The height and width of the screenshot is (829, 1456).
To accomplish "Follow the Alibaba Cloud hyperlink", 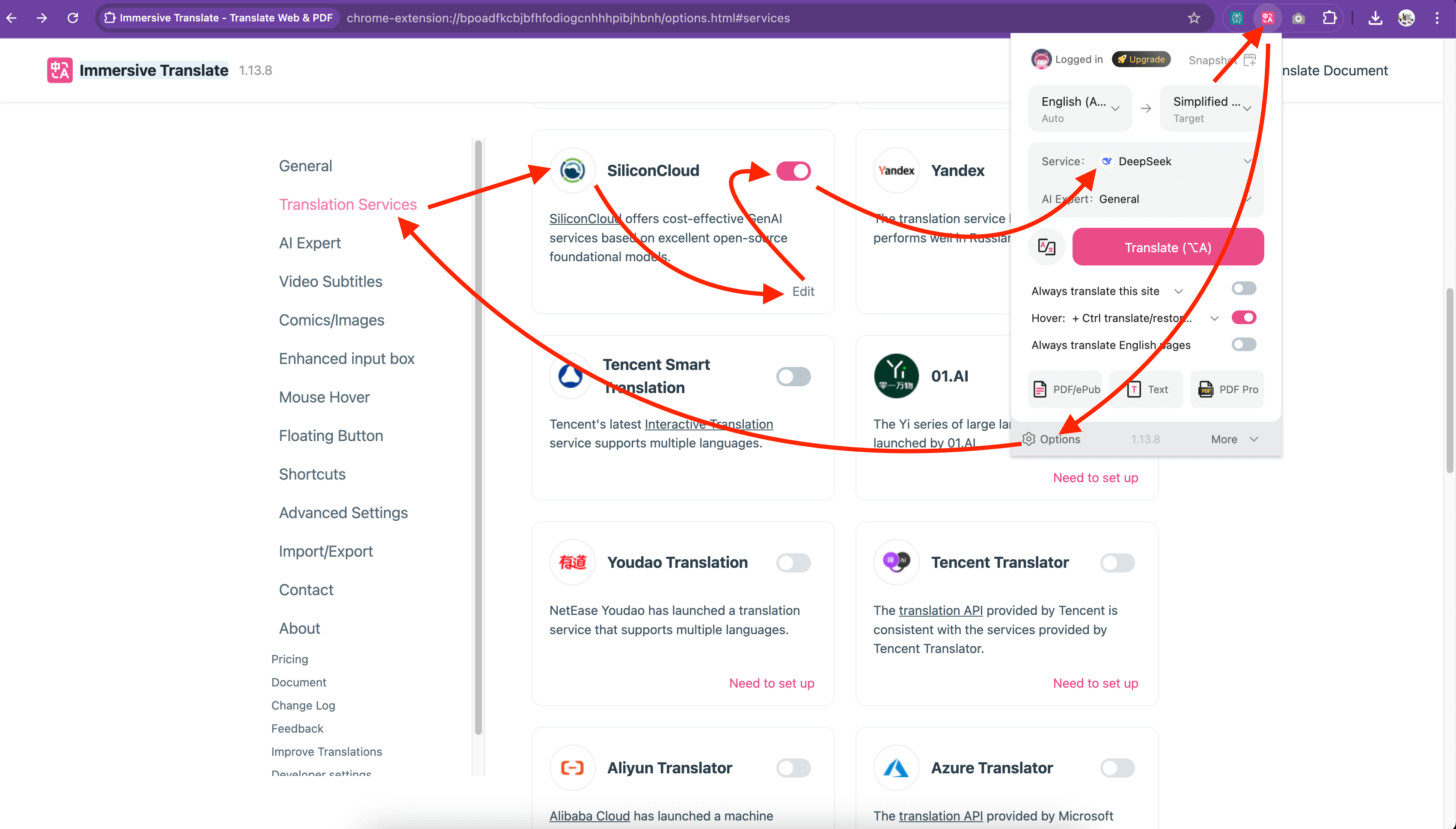I will tap(589, 815).
